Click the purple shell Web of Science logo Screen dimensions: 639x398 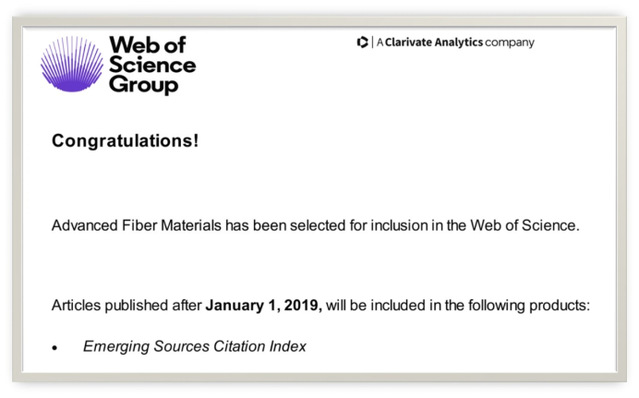coord(72,64)
